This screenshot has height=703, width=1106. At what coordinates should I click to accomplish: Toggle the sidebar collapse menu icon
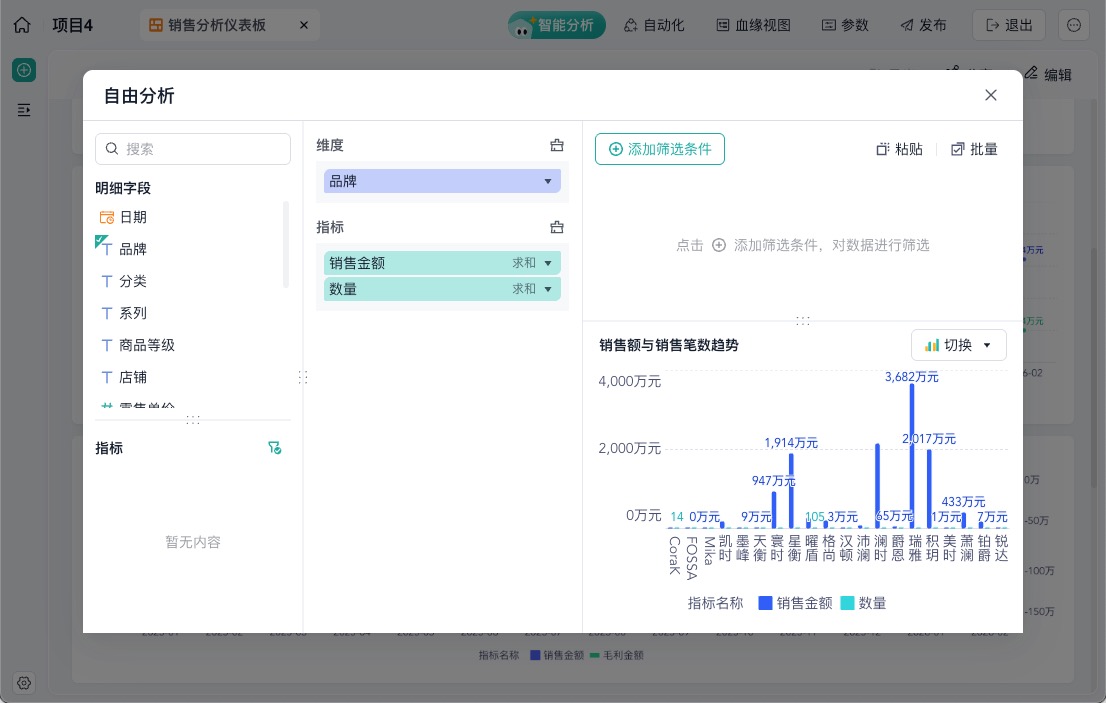(24, 110)
